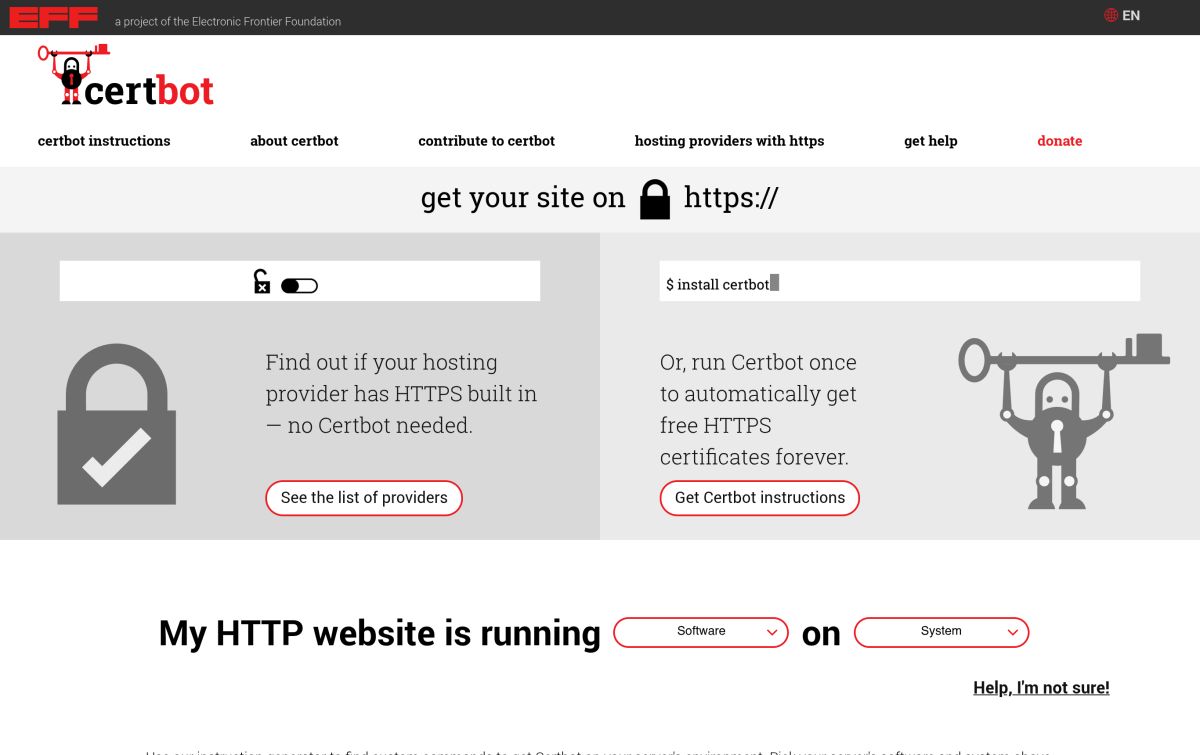Click the My HTTP website is running text

[x=380, y=633]
